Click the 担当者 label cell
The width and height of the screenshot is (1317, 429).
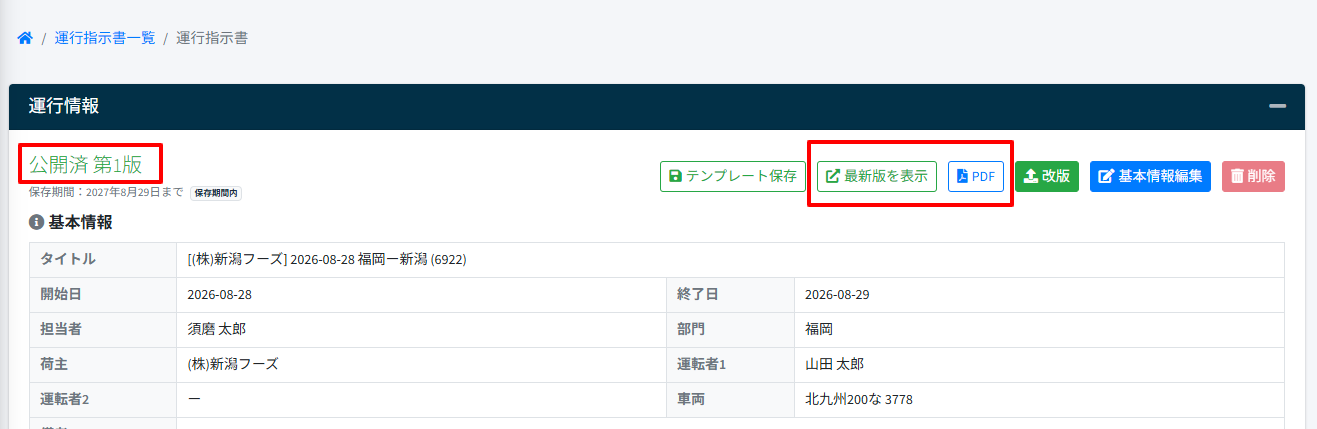click(x=103, y=329)
